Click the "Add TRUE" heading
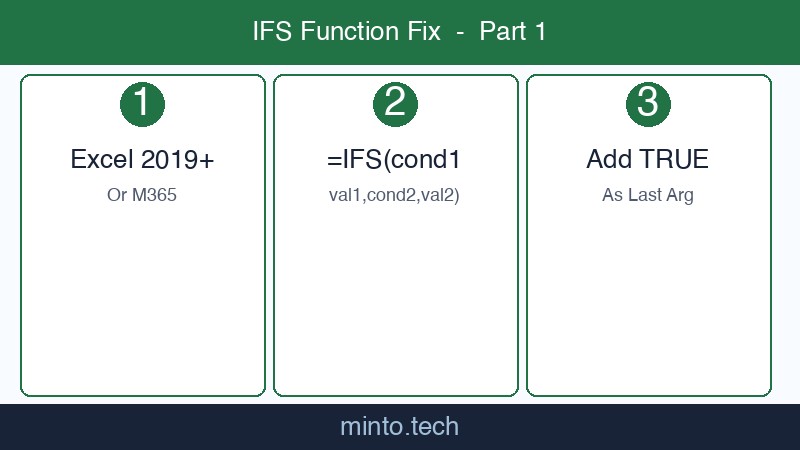 coord(648,159)
